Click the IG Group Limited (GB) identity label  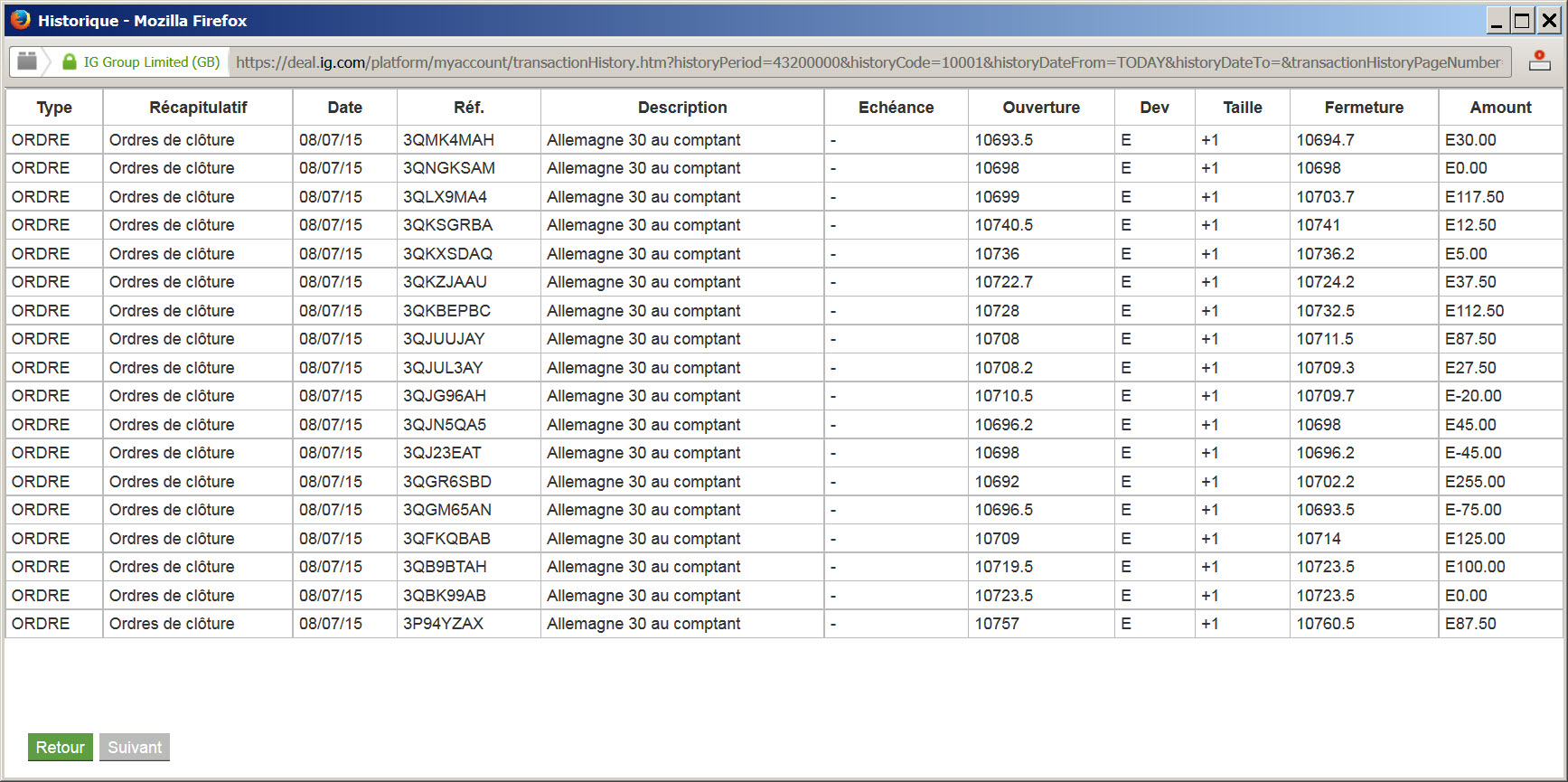pyautogui.click(x=152, y=62)
